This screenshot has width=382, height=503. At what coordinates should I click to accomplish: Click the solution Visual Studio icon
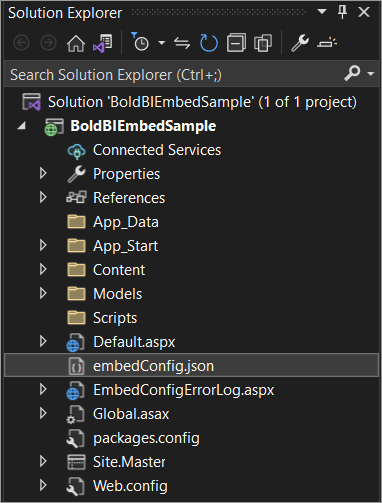(x=31, y=102)
